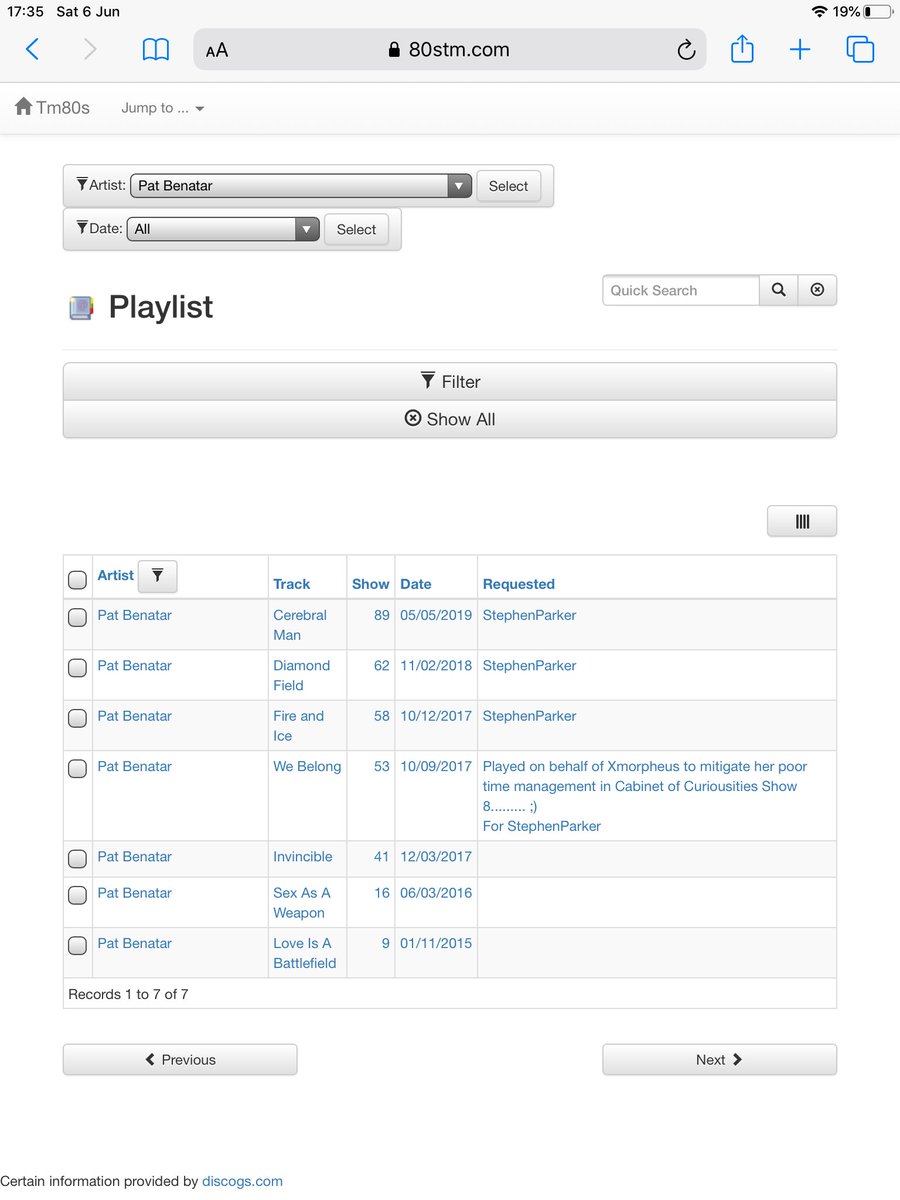Check the Love Is A Battlefield row checkbox
The height and width of the screenshot is (1200, 900).
[77, 945]
